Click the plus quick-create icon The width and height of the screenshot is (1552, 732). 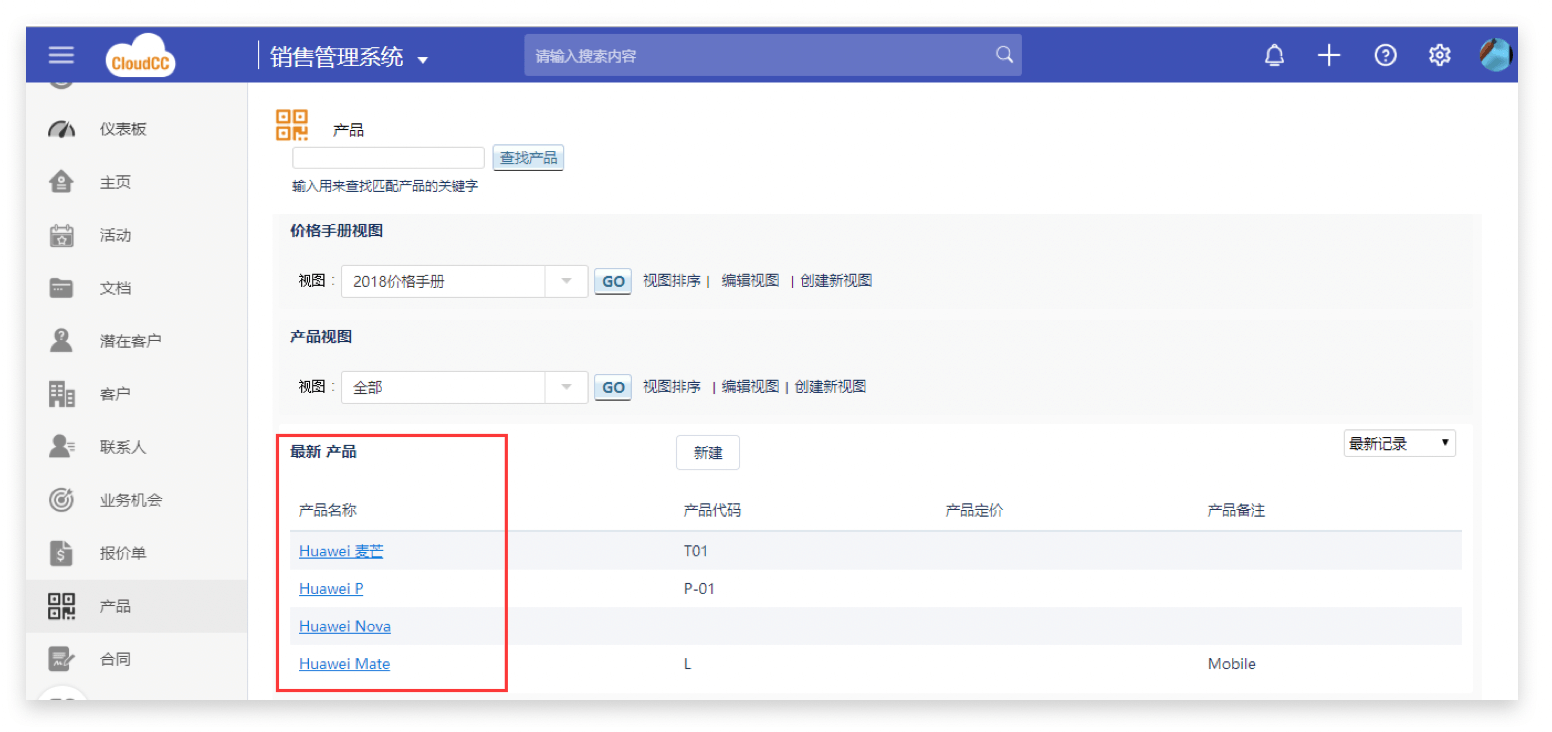tap(1328, 55)
